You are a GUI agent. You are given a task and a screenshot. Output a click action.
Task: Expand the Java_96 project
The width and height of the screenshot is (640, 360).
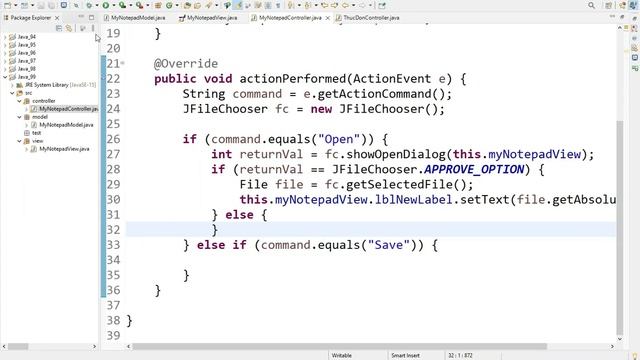tap(5, 53)
